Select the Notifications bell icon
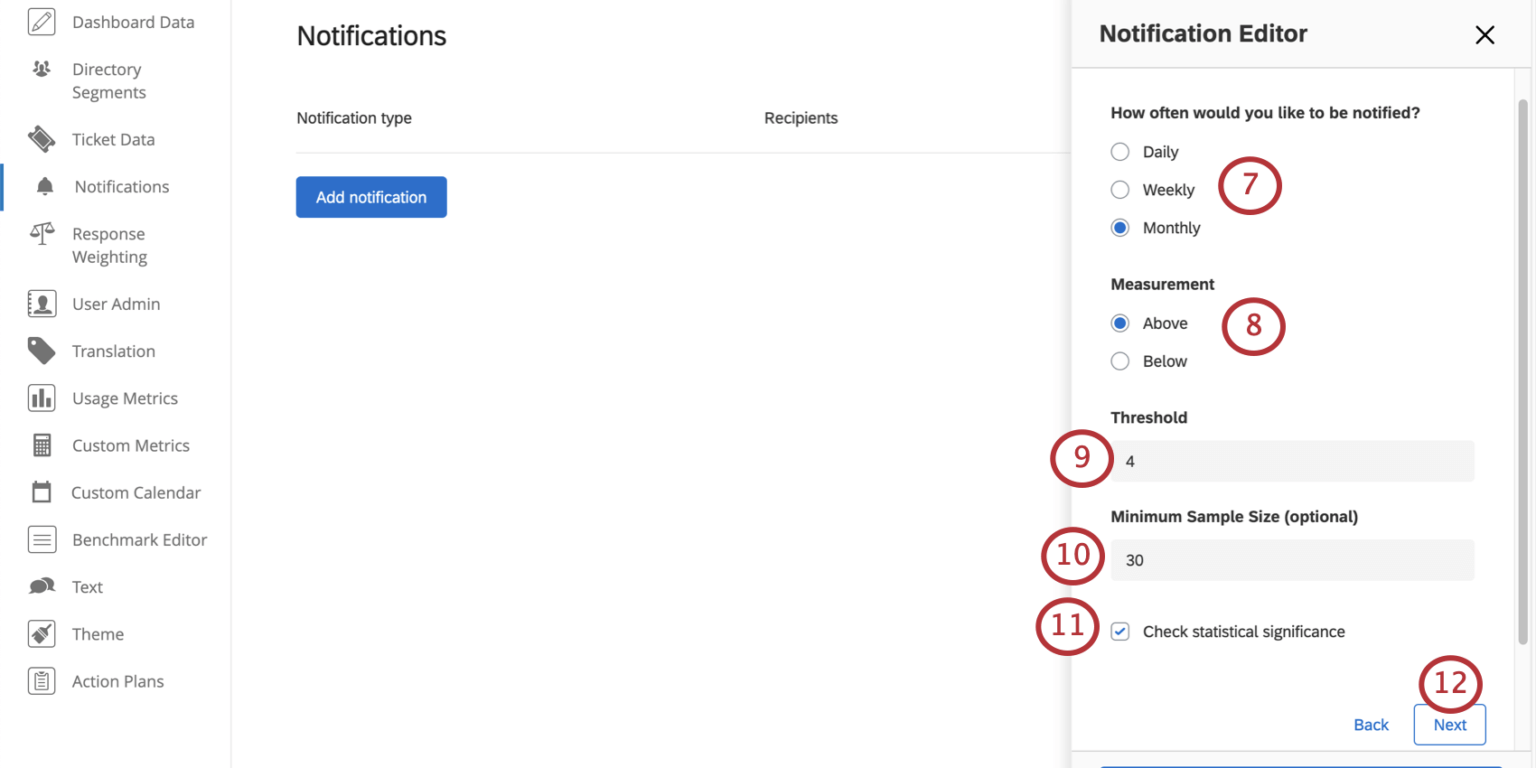 tap(41, 186)
